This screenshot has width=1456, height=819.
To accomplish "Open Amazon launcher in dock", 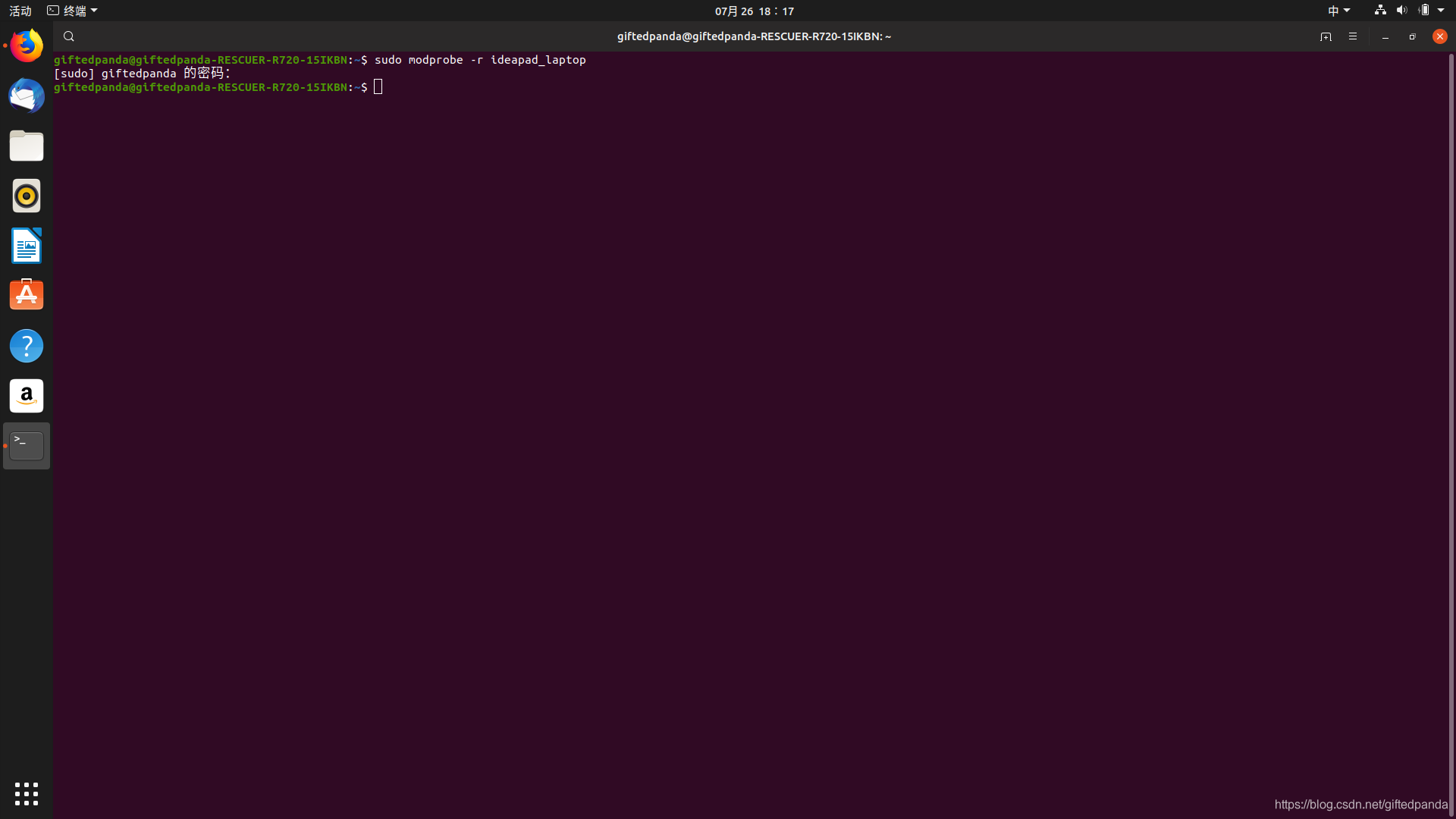I will tap(27, 396).
